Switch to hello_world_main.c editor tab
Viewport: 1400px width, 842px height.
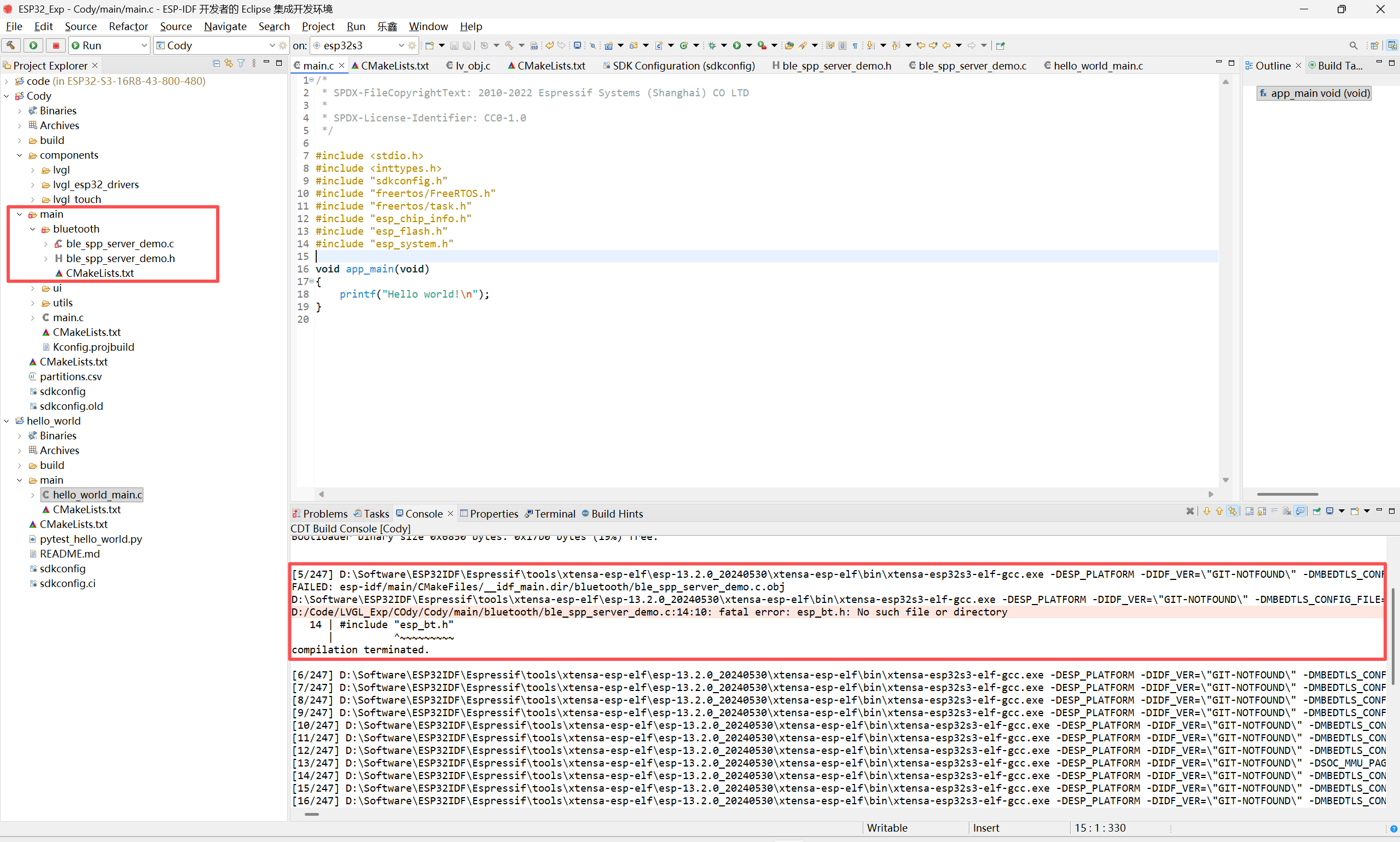1093,66
